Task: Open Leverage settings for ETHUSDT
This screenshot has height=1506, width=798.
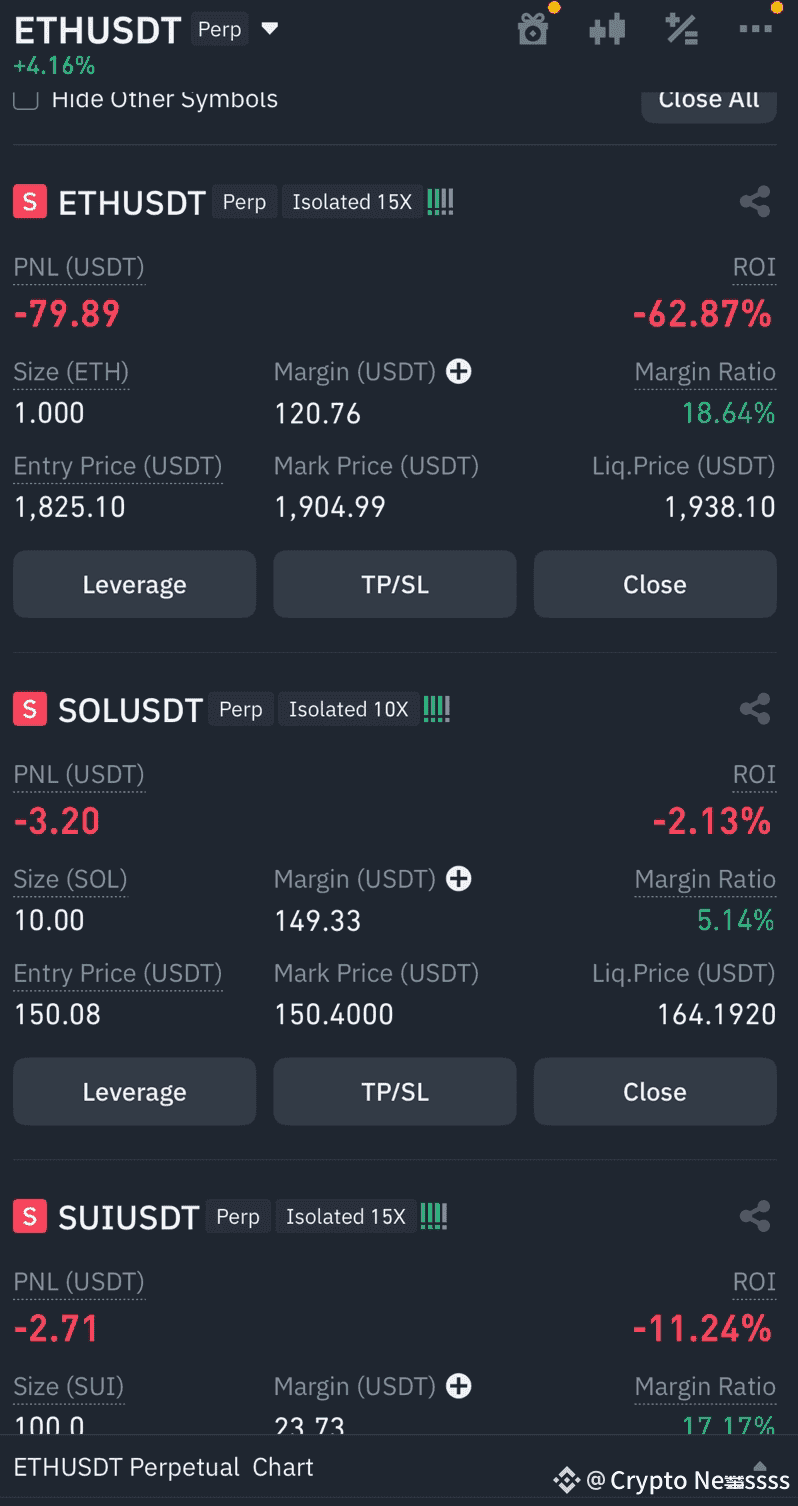Action: pyautogui.click(x=135, y=584)
